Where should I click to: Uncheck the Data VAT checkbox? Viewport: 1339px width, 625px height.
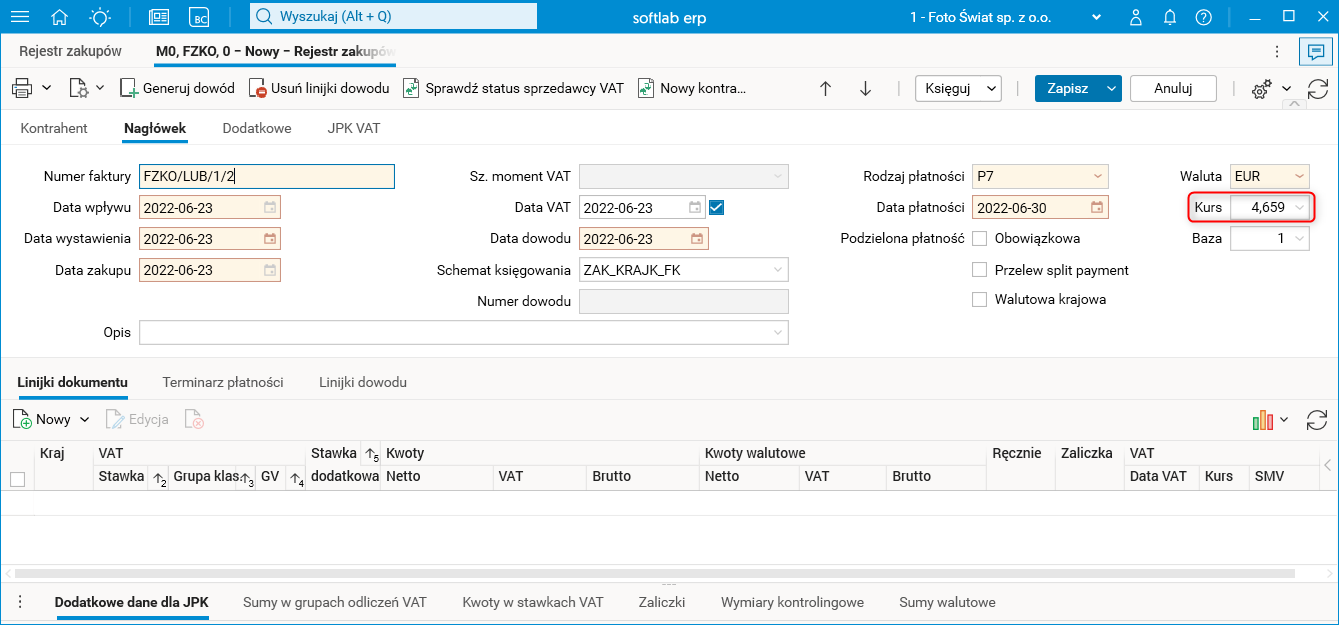(x=716, y=208)
